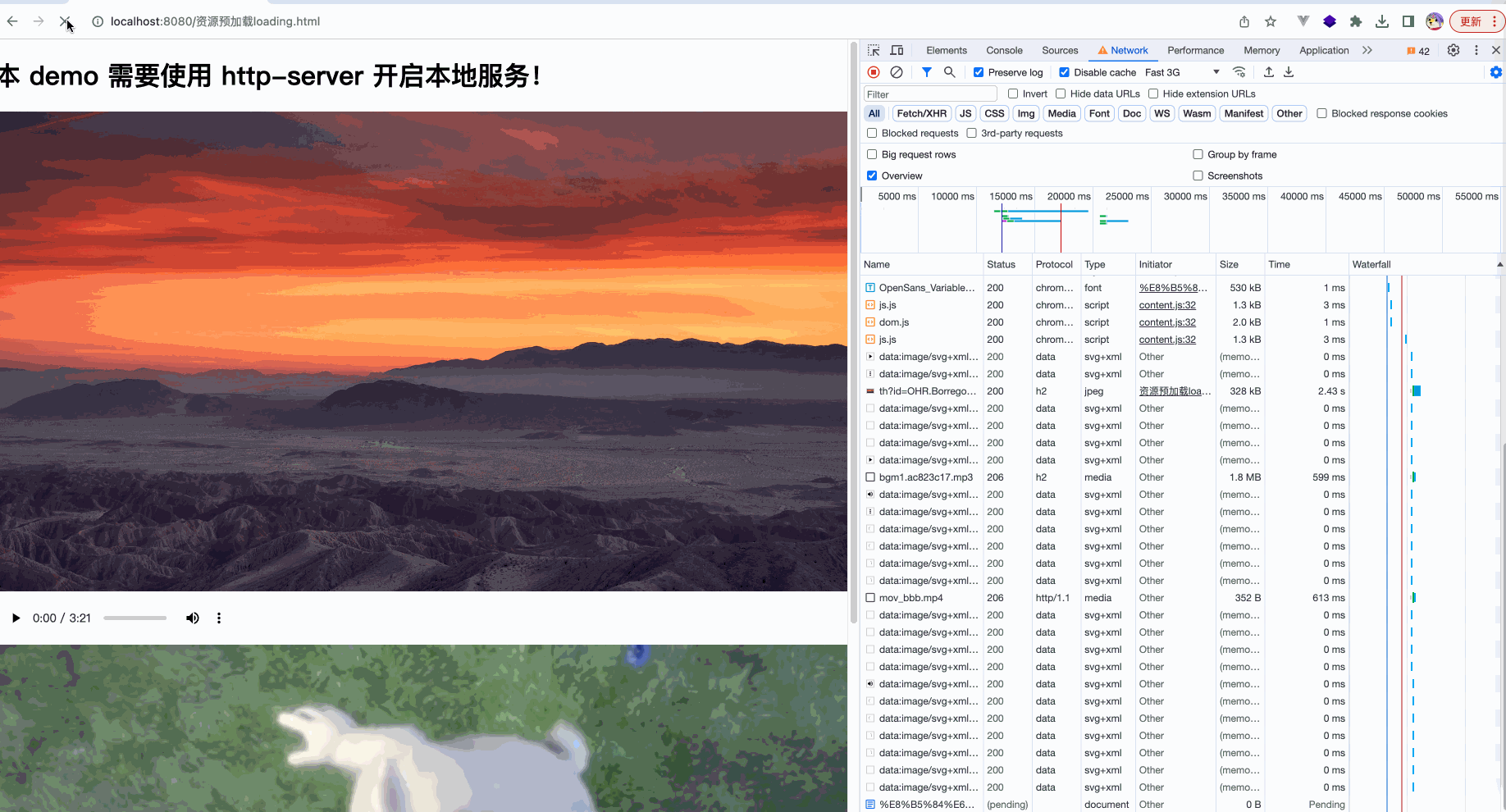Open network request search
Viewport: 1506px width, 812px height.
tap(949, 72)
